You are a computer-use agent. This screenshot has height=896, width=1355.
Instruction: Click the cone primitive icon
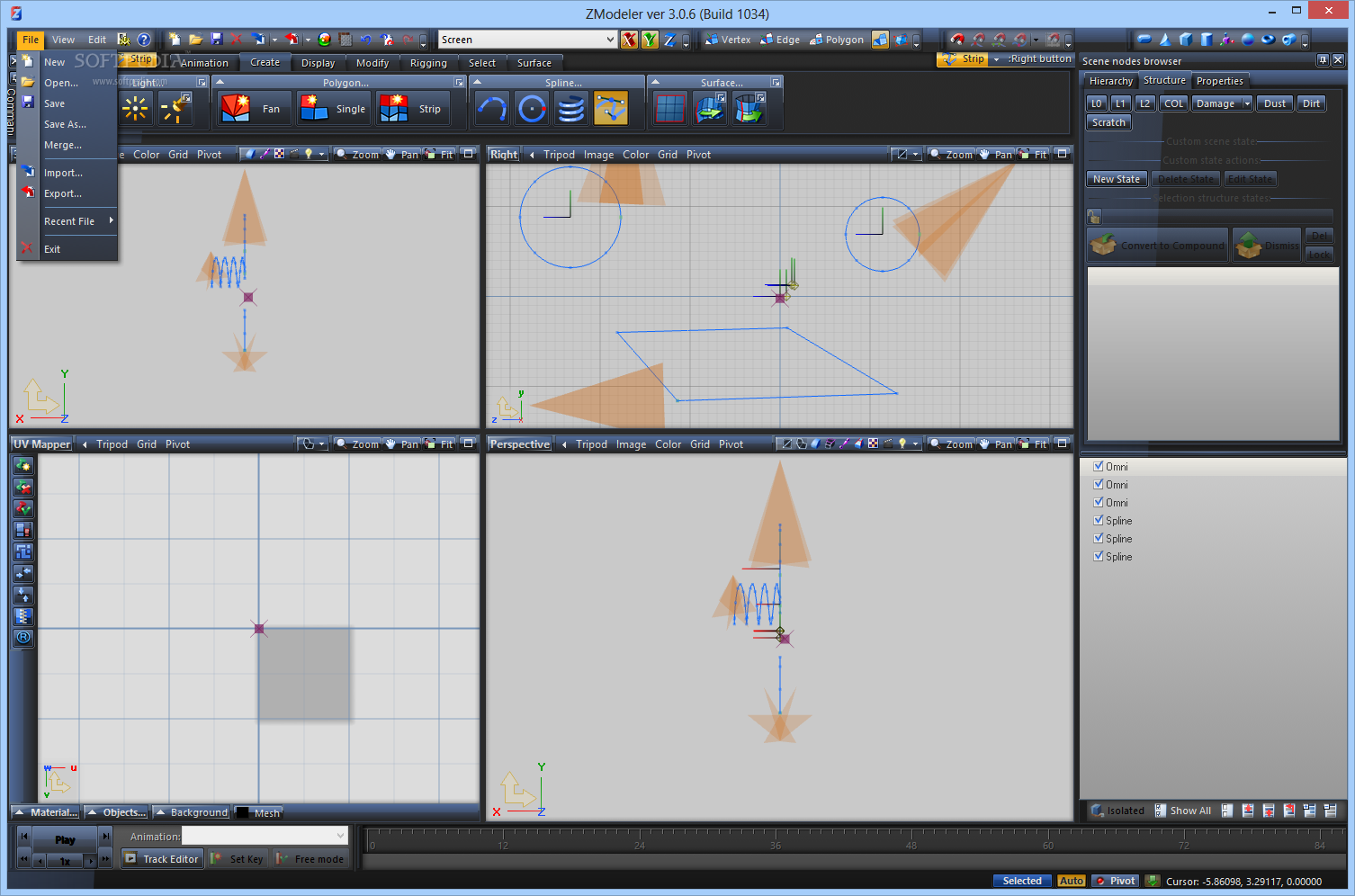click(1165, 40)
